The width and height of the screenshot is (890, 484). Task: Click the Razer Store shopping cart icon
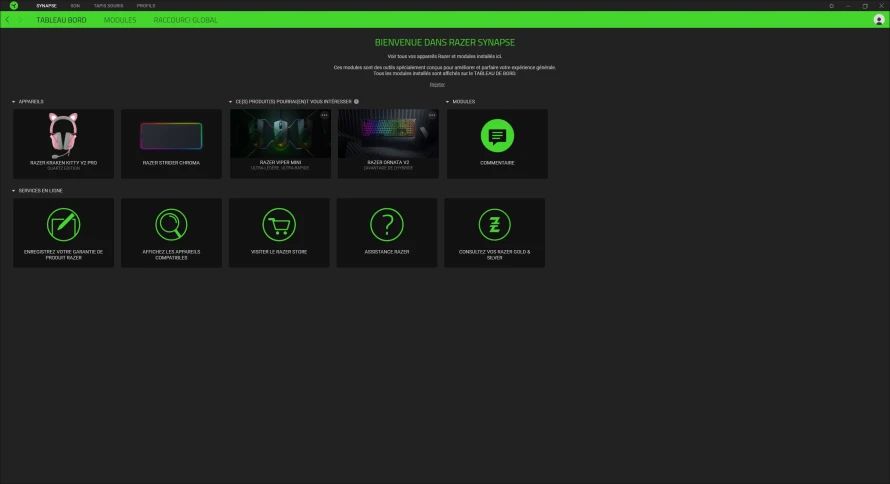tap(279, 225)
